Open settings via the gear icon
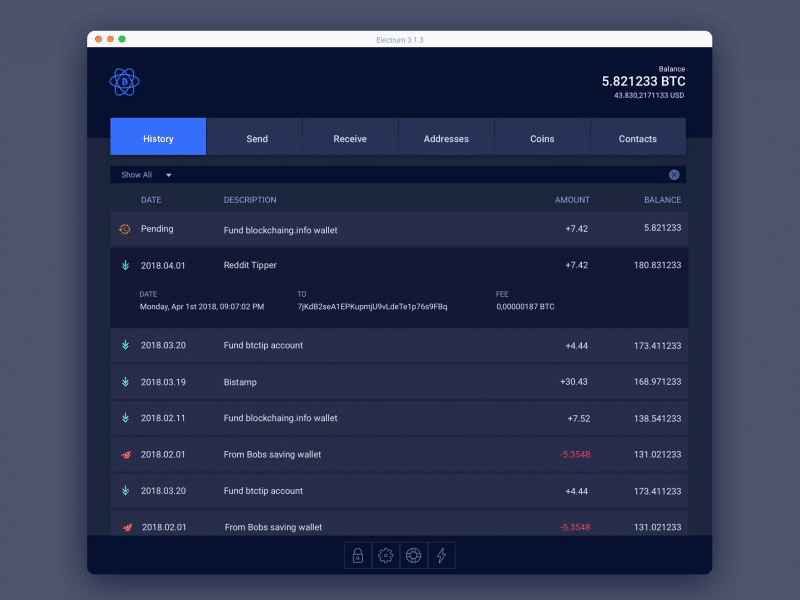Image resolution: width=800 pixels, height=600 pixels. (x=386, y=556)
